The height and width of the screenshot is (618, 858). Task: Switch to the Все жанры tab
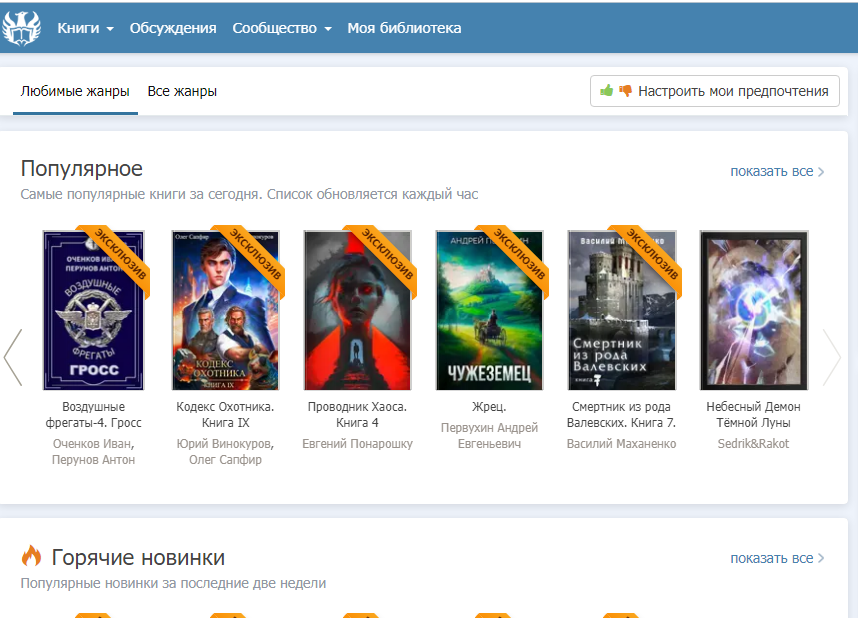tap(182, 91)
